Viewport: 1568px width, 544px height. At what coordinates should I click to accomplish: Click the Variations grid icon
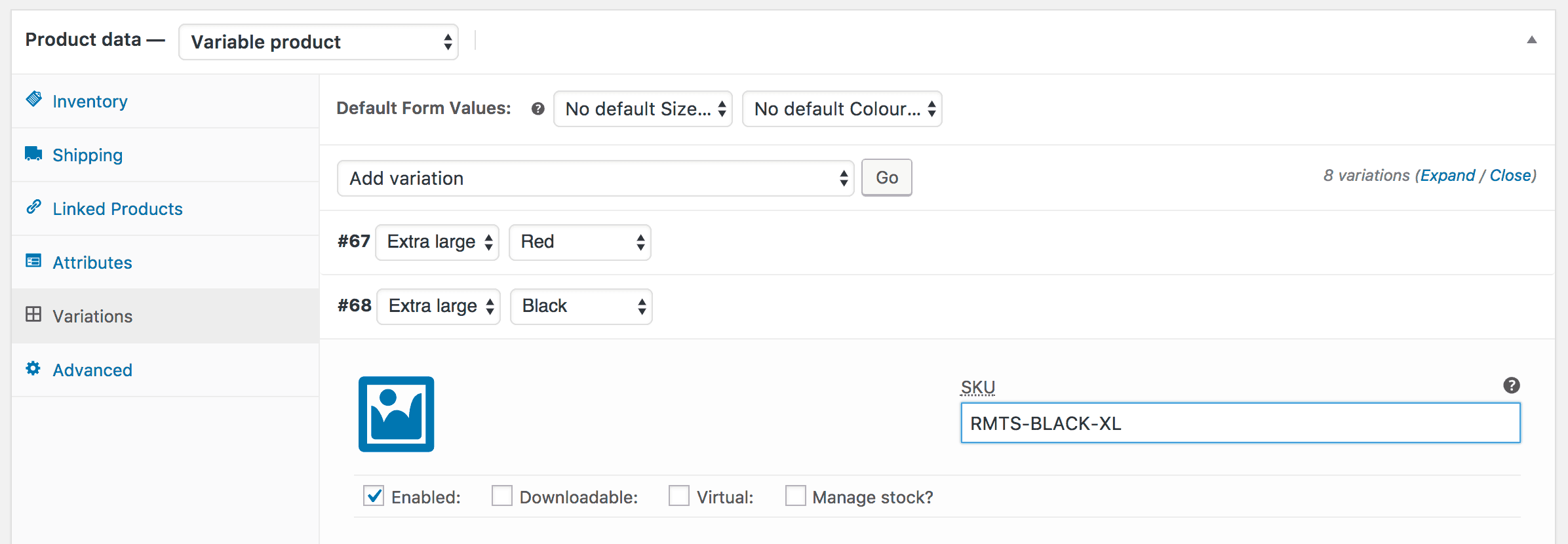point(33,315)
